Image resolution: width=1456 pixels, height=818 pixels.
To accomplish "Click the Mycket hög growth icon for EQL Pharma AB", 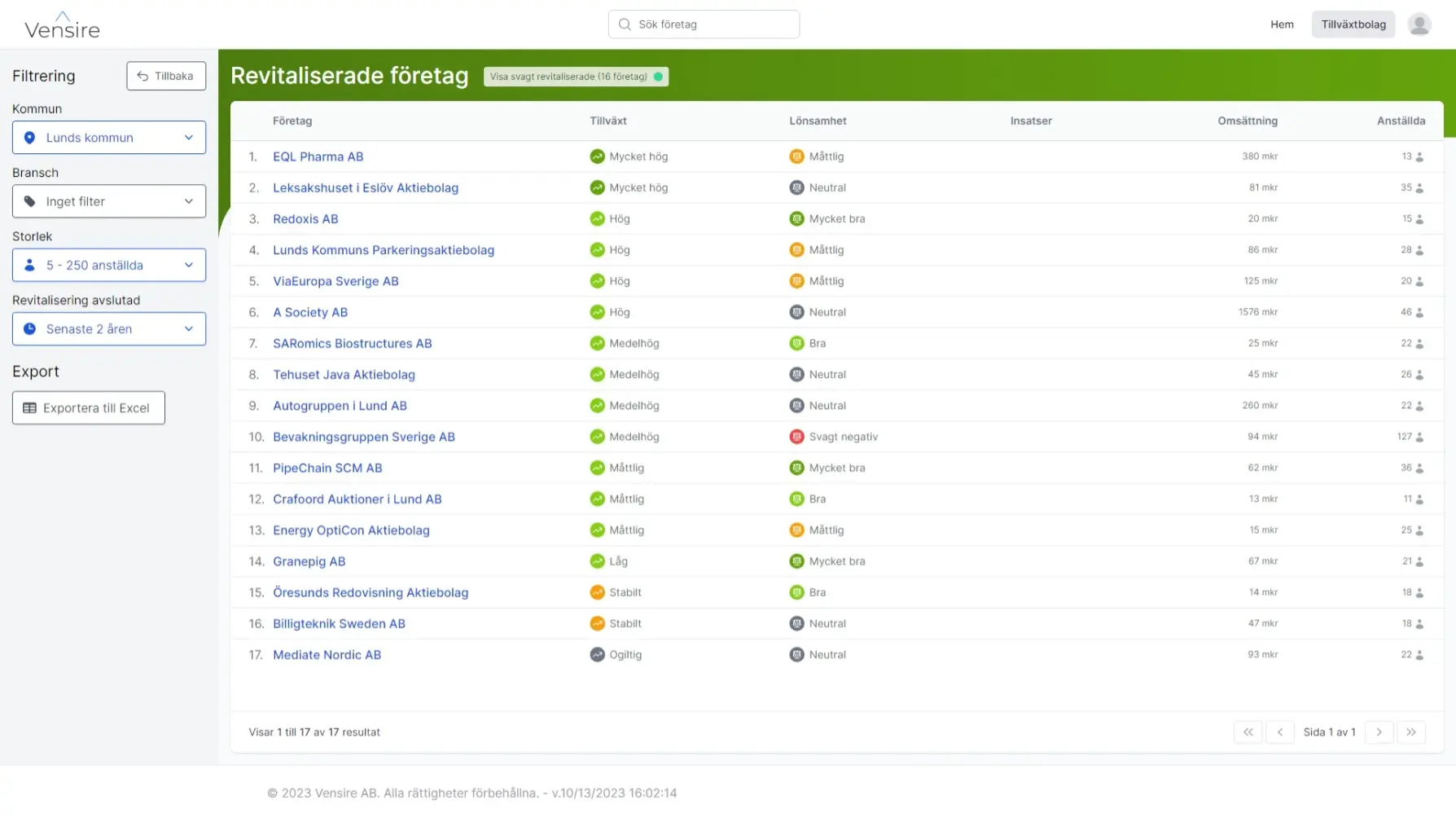I will click(597, 156).
